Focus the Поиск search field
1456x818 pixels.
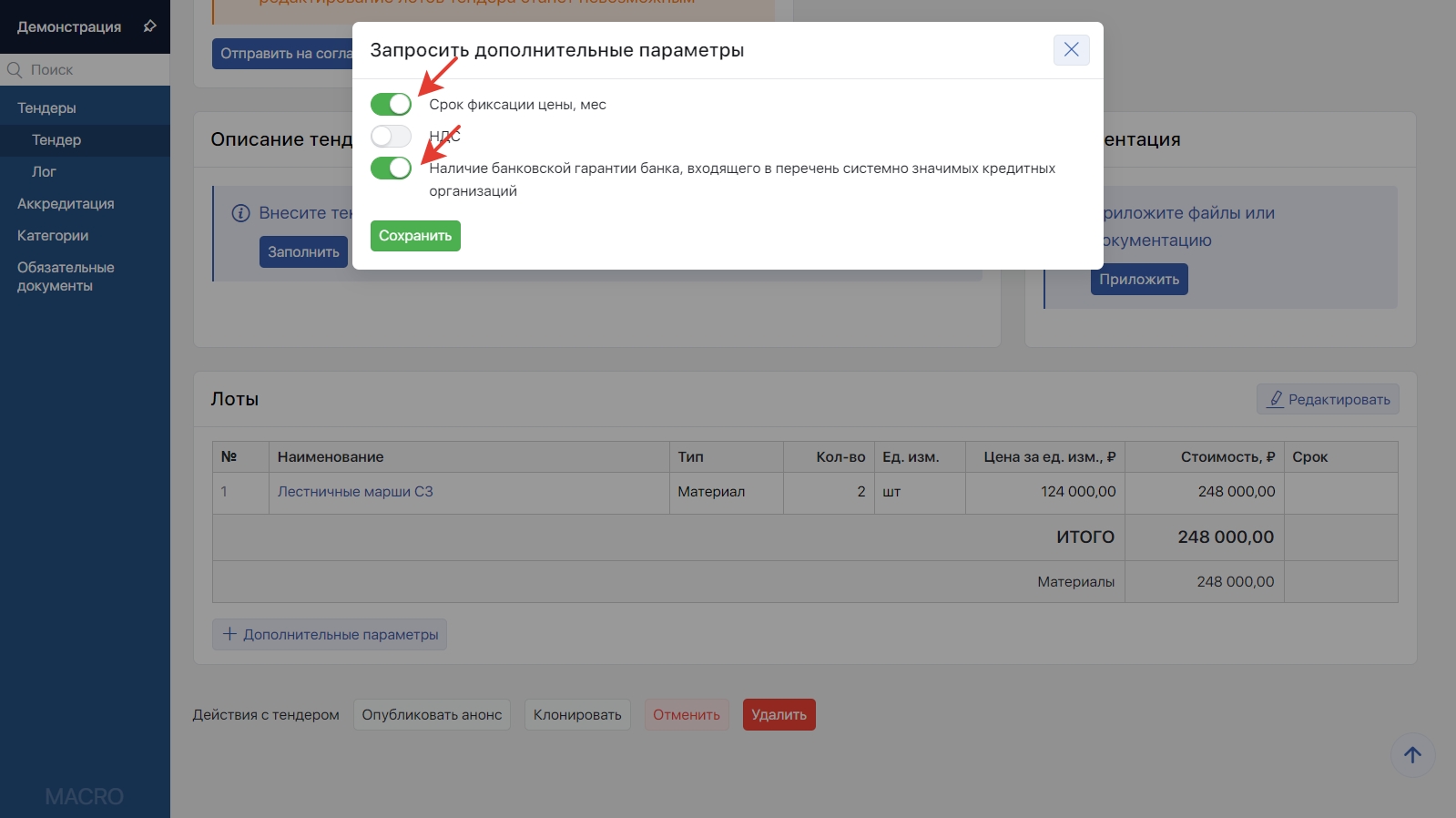pyautogui.click(x=91, y=70)
